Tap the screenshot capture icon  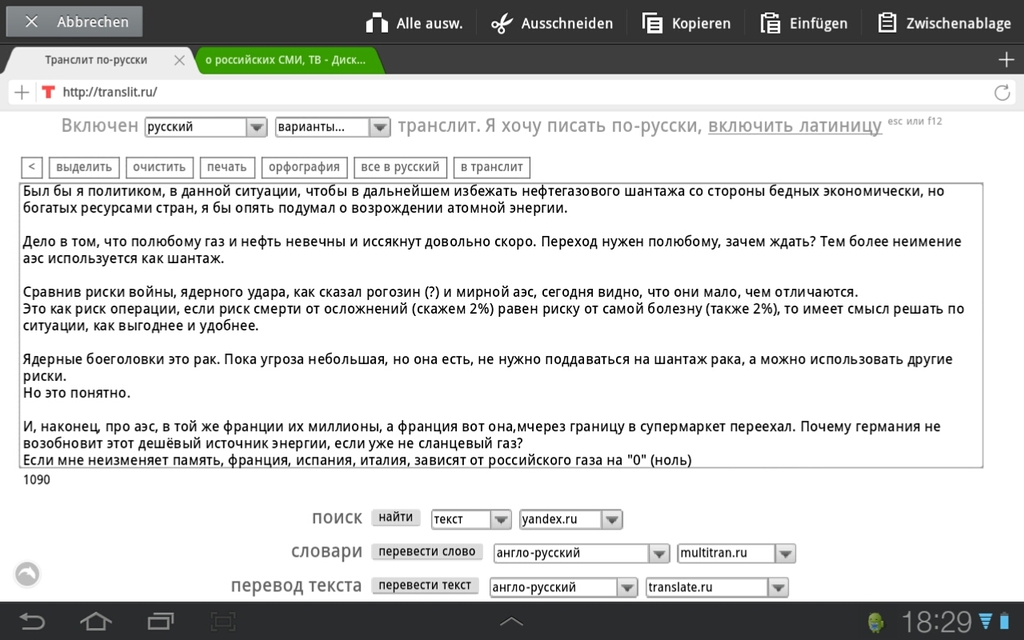tap(223, 621)
